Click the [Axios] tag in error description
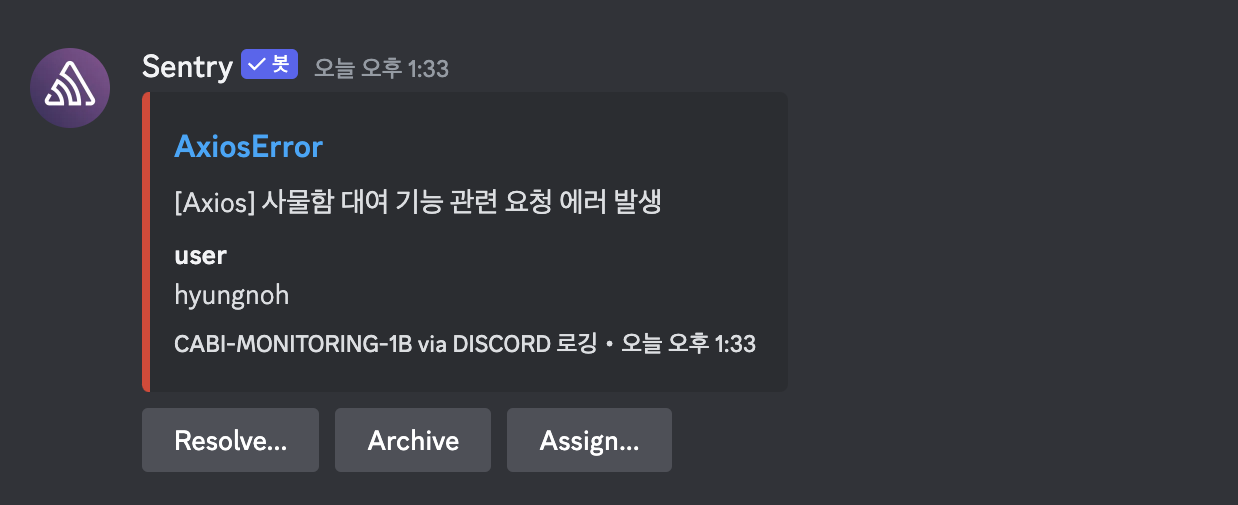Viewport: 1238px width, 505px height. point(214,202)
